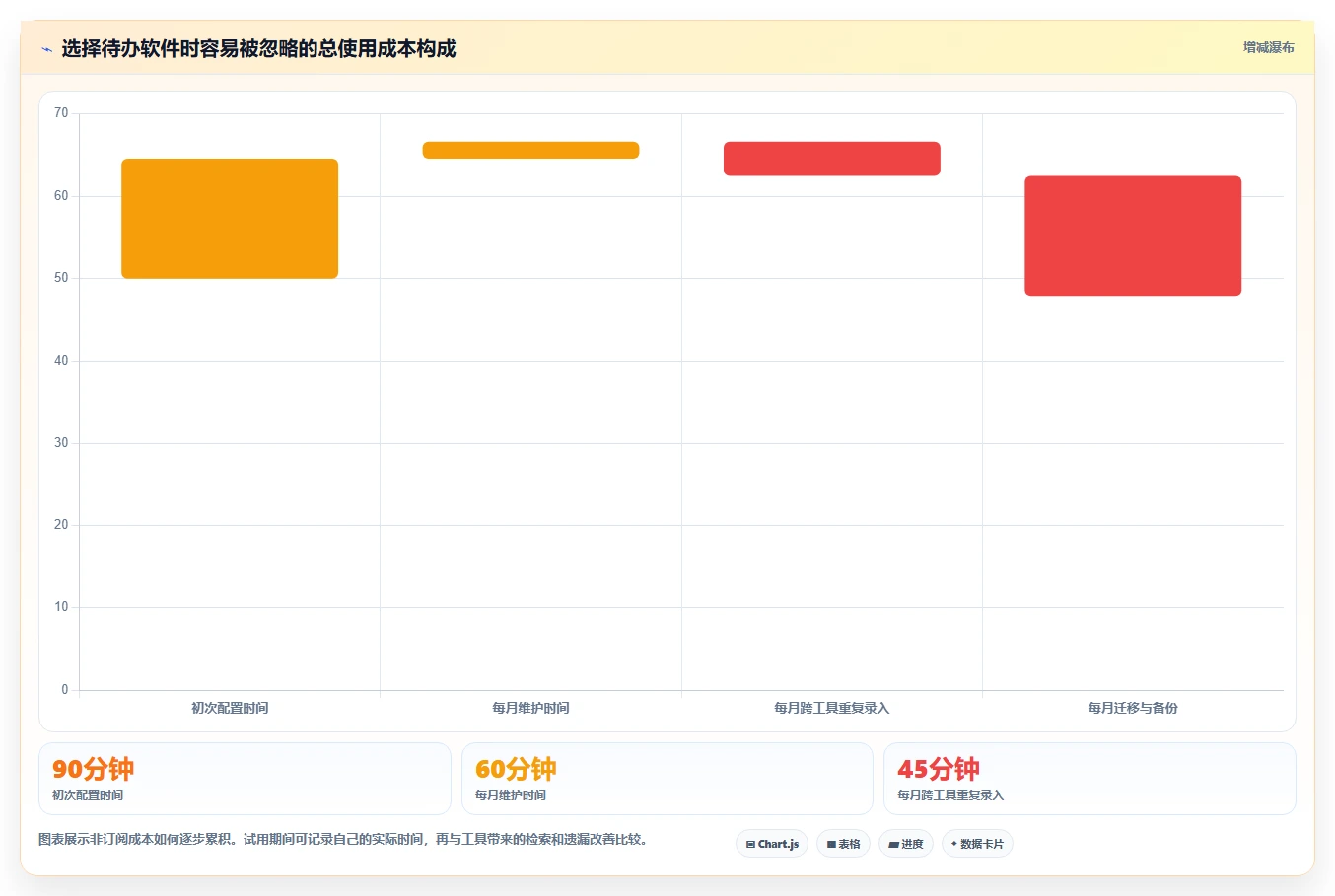Click the large red 每月迁移与备份 bar
This screenshot has width=1335, height=896.
pyautogui.click(x=1133, y=236)
